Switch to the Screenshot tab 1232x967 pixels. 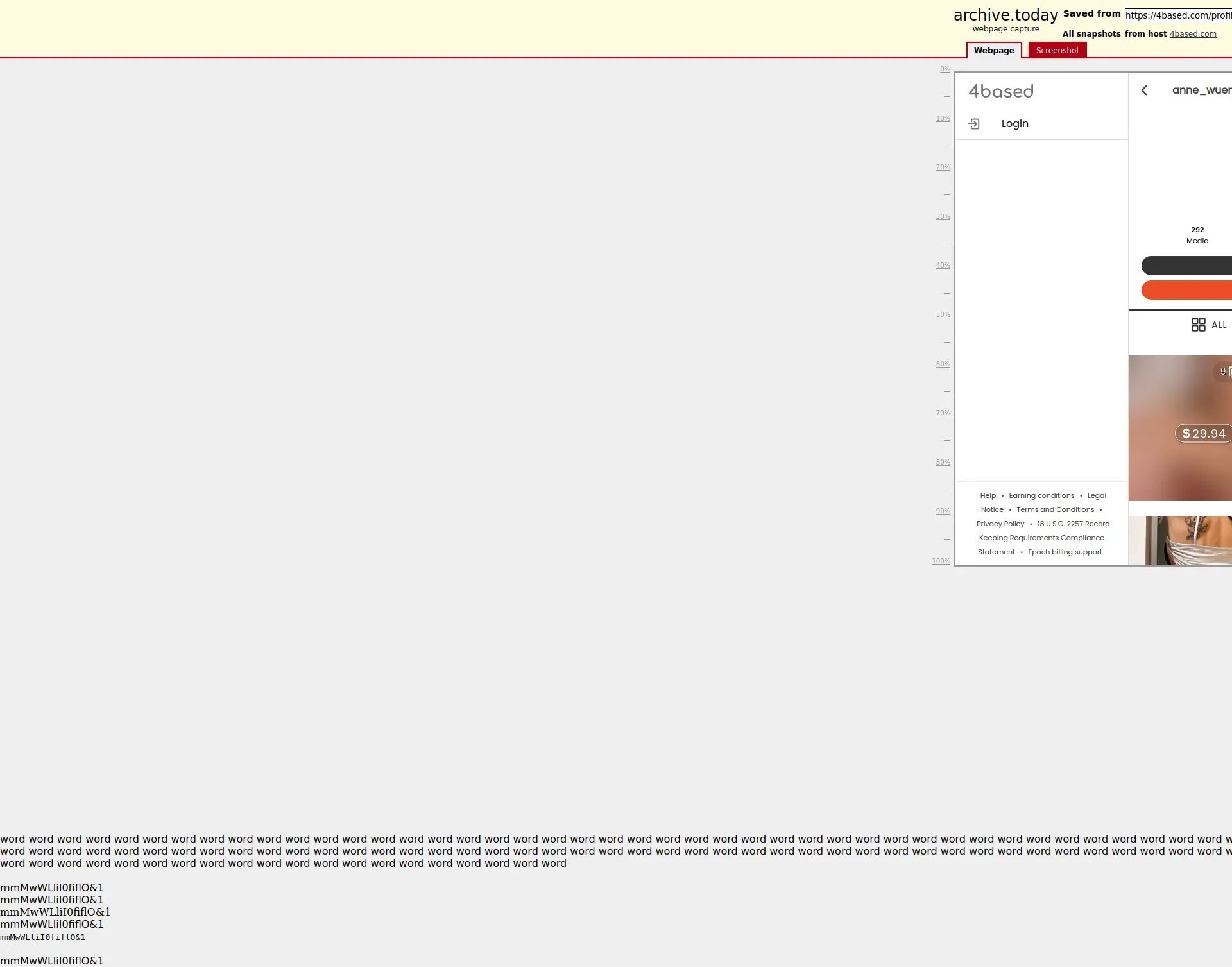point(1057,51)
